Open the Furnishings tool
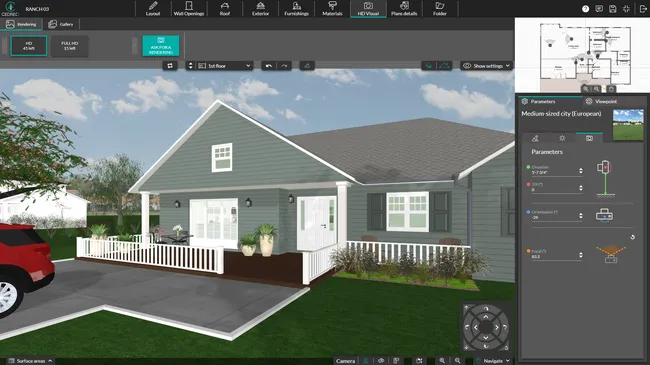The width and height of the screenshot is (650, 365). tap(296, 9)
